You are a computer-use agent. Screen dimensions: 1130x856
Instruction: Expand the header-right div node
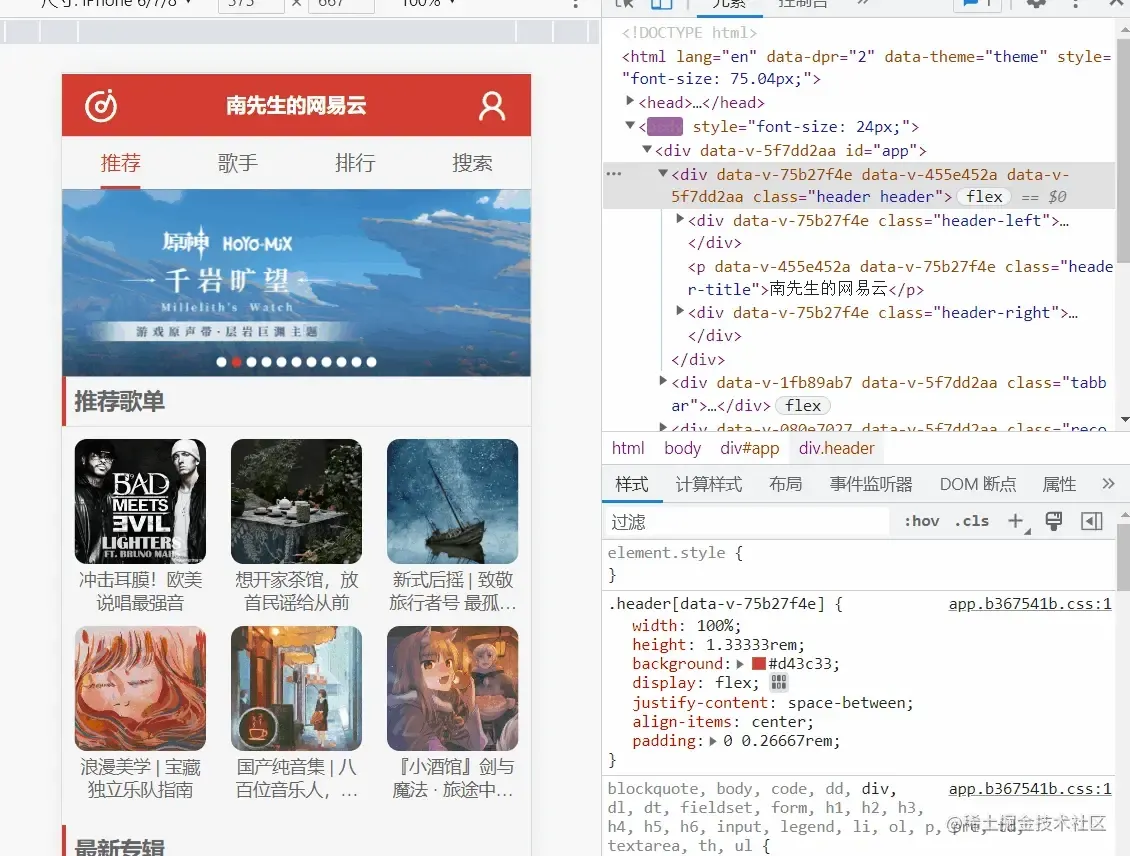coord(680,311)
